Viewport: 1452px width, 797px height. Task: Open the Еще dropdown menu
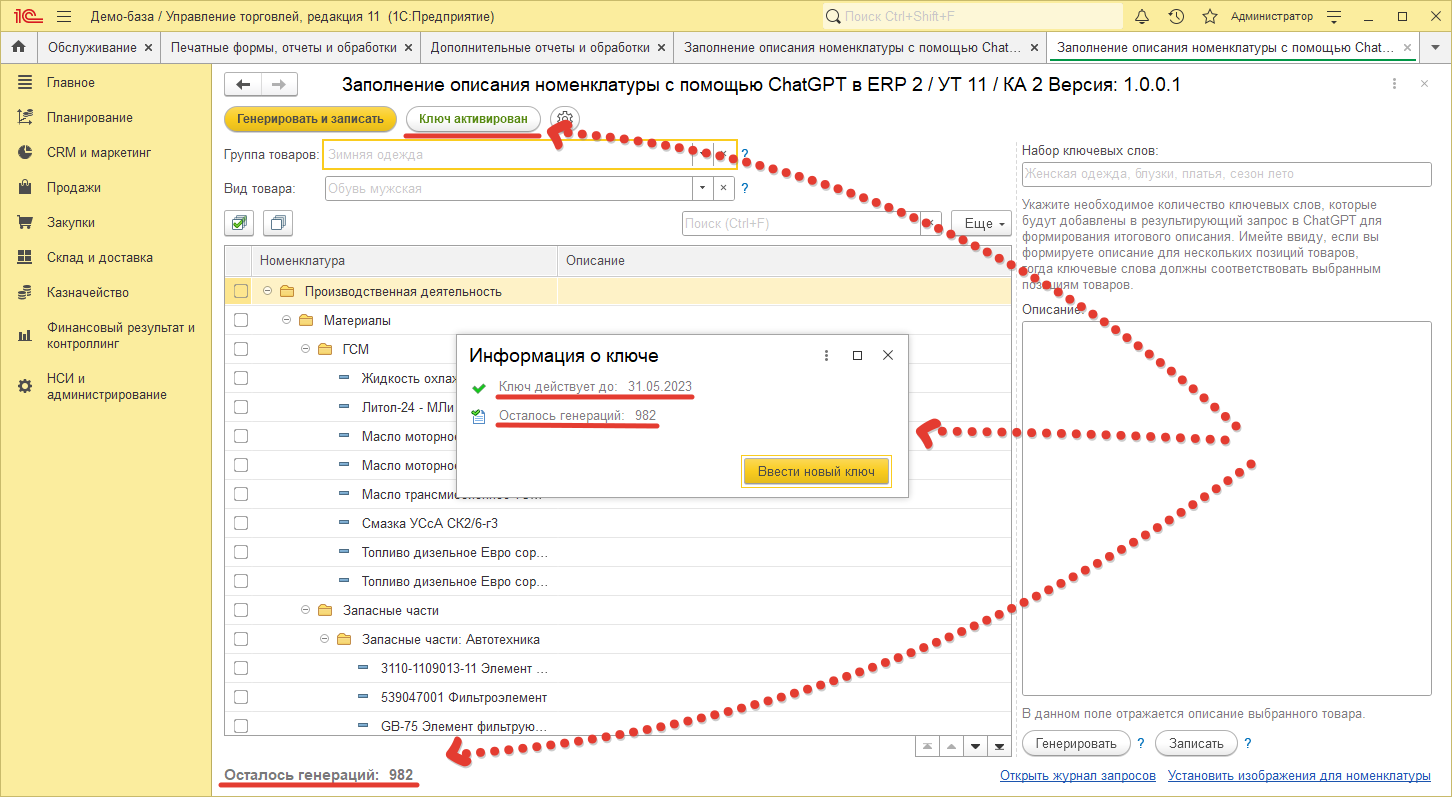(x=980, y=223)
